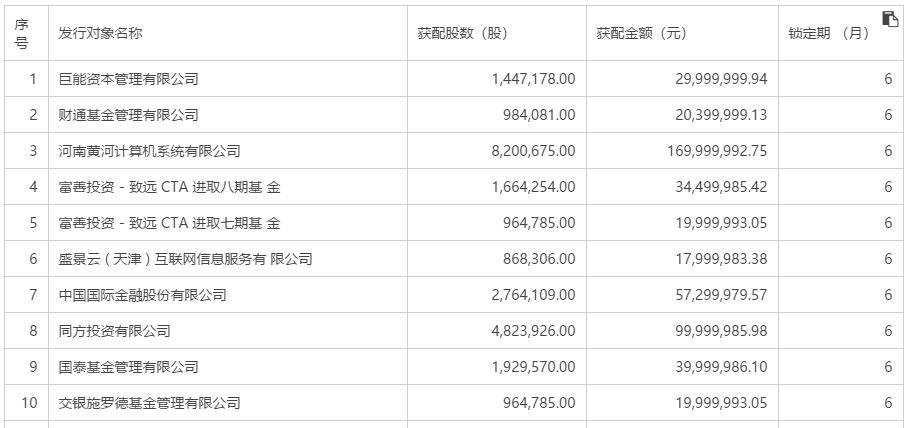Screen dimensions: 909x428
Task: Click the 发行对象名称 column header
Action: tap(100, 33)
